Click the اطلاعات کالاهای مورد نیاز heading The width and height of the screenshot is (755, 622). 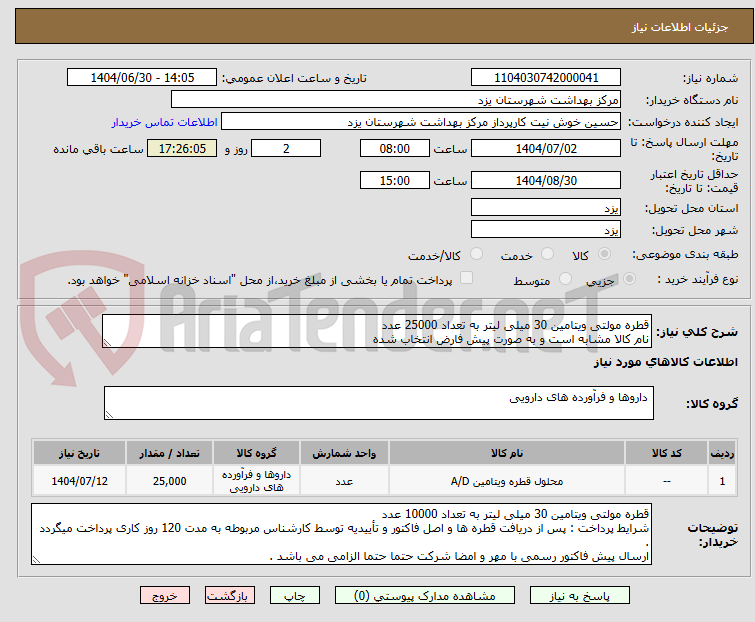click(665, 362)
